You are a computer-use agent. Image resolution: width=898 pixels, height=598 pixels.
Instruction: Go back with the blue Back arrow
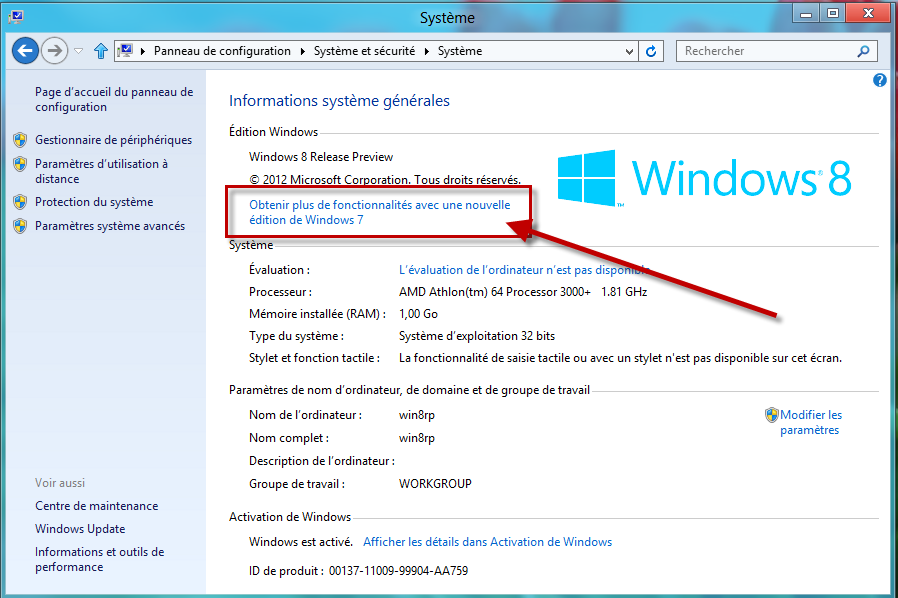25,51
